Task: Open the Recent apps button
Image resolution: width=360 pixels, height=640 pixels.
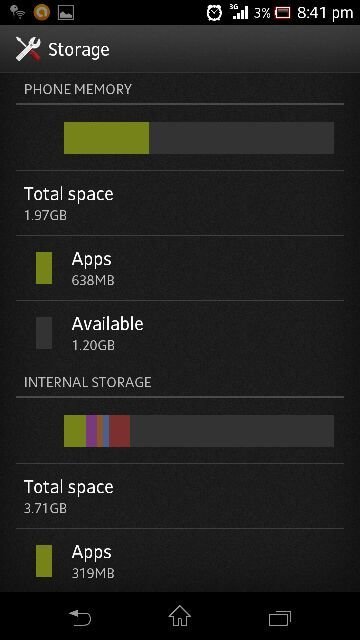Action: pyautogui.click(x=280, y=618)
